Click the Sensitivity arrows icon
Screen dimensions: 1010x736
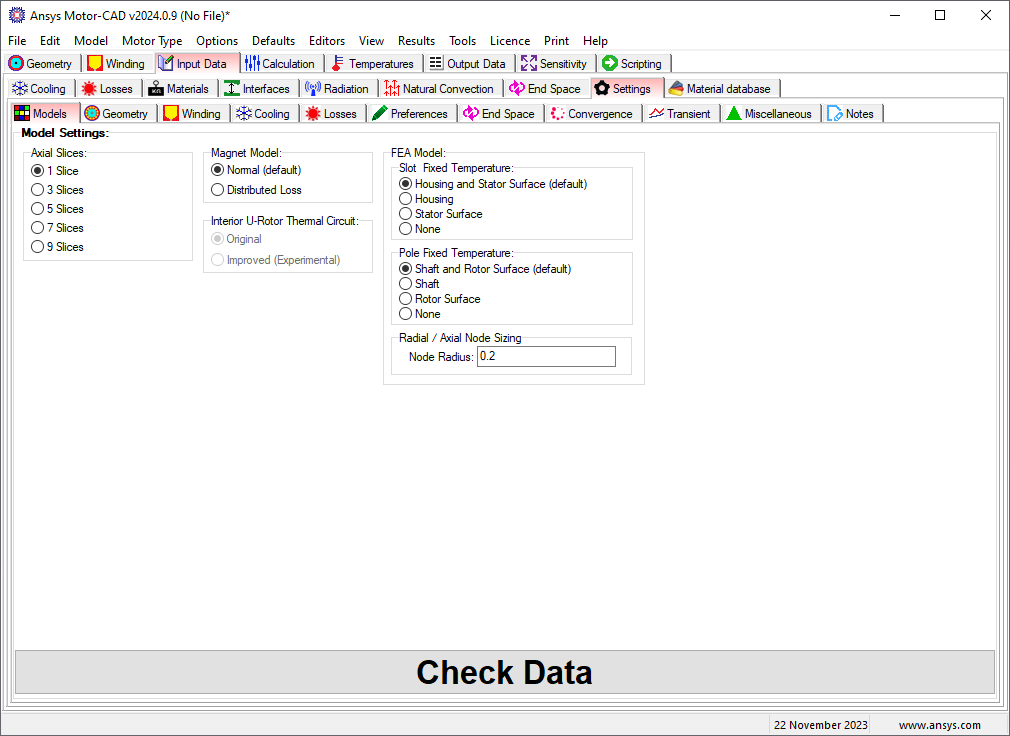click(x=529, y=63)
